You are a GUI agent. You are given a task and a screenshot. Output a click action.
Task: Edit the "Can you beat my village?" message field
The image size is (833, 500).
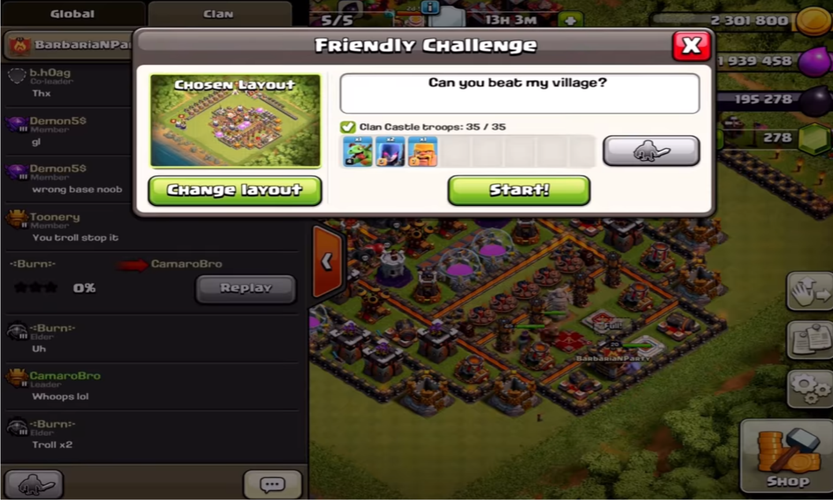[520, 94]
